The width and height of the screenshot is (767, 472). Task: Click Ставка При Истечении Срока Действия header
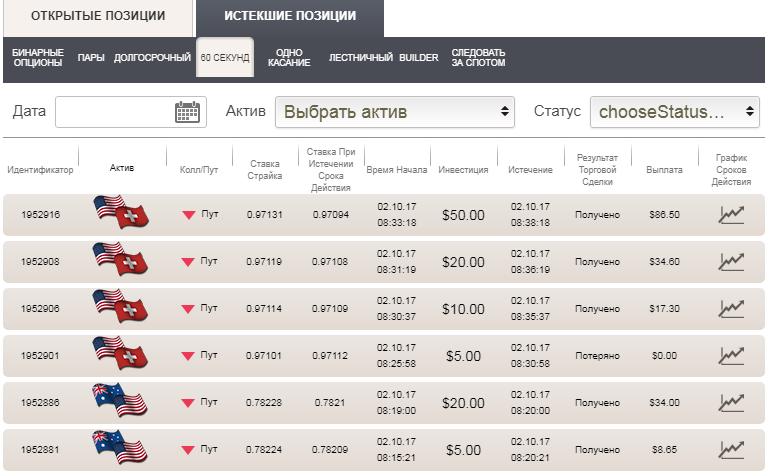point(331,170)
